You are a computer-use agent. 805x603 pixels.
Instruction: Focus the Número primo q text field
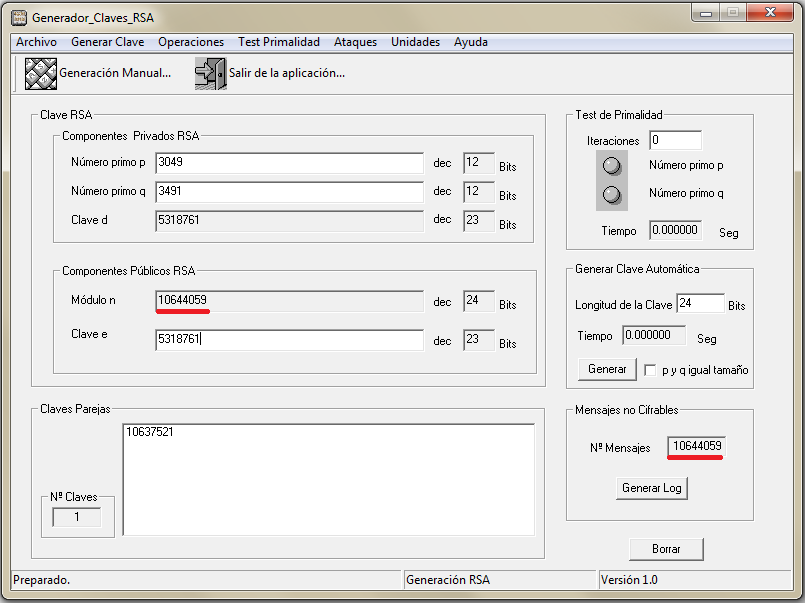289,191
